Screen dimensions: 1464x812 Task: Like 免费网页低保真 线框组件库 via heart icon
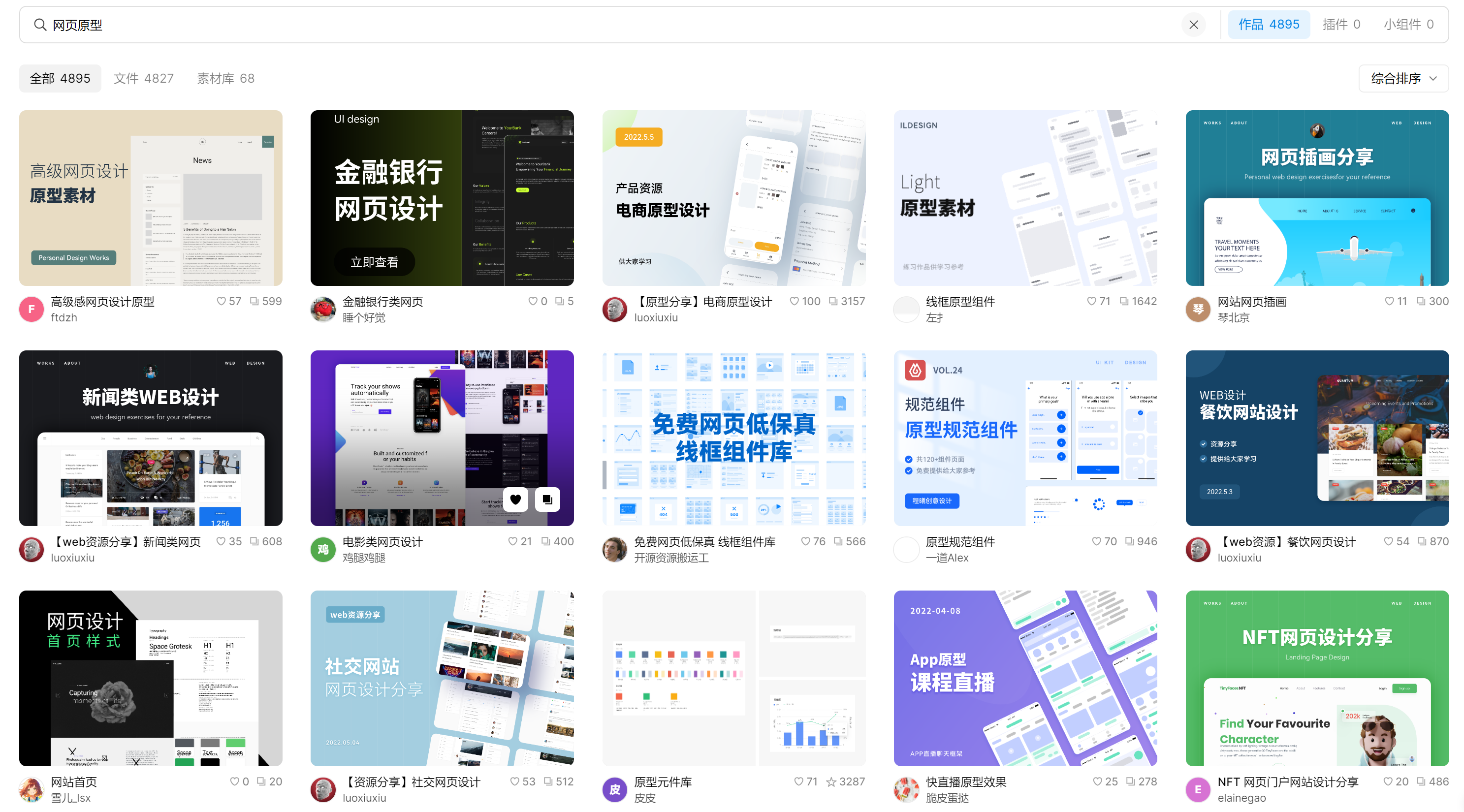point(805,541)
